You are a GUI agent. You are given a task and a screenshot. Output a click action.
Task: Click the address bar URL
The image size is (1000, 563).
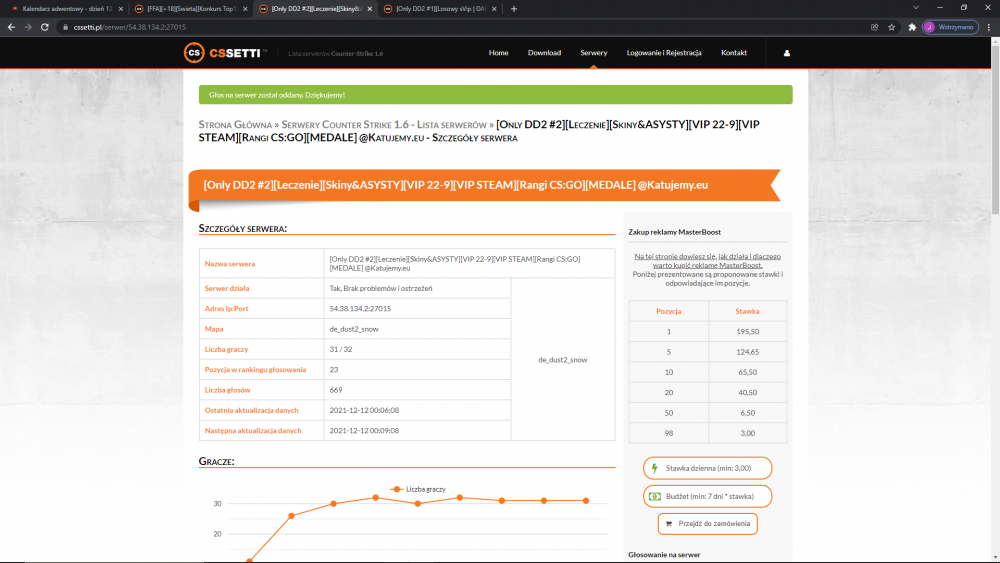129,27
